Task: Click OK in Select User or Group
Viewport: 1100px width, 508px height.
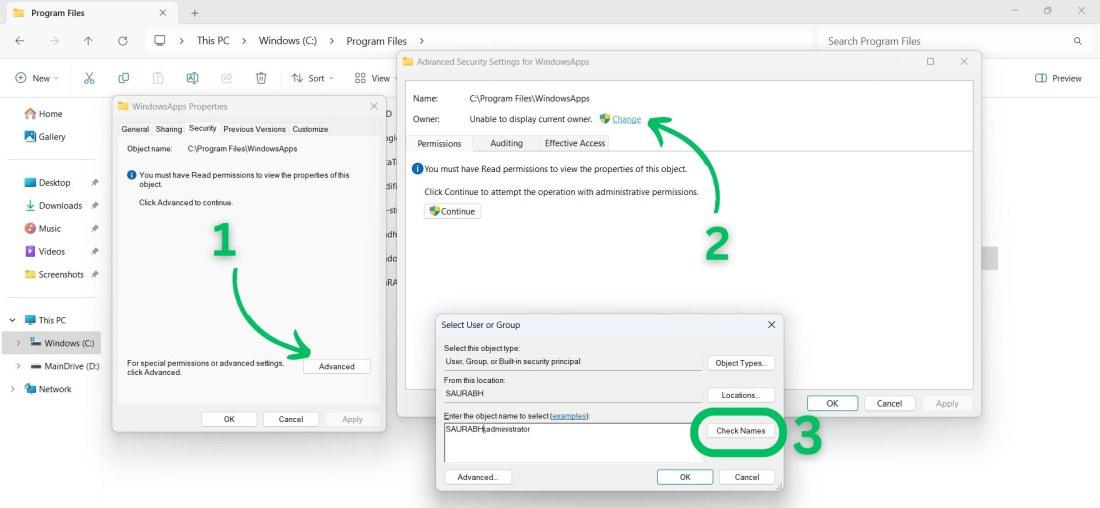Action: [x=685, y=477]
